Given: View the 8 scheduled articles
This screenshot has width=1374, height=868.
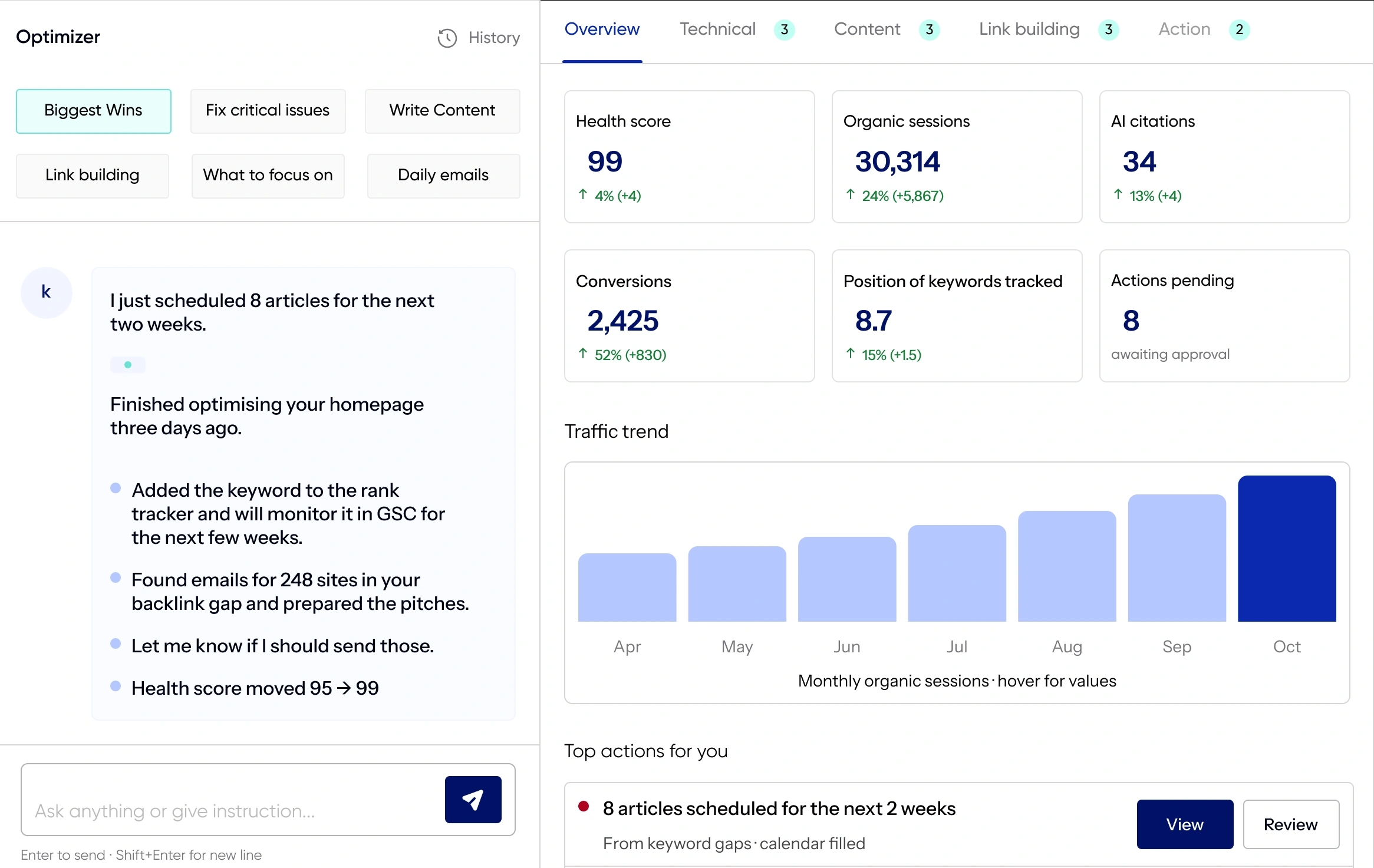Looking at the screenshot, I should 1185,824.
